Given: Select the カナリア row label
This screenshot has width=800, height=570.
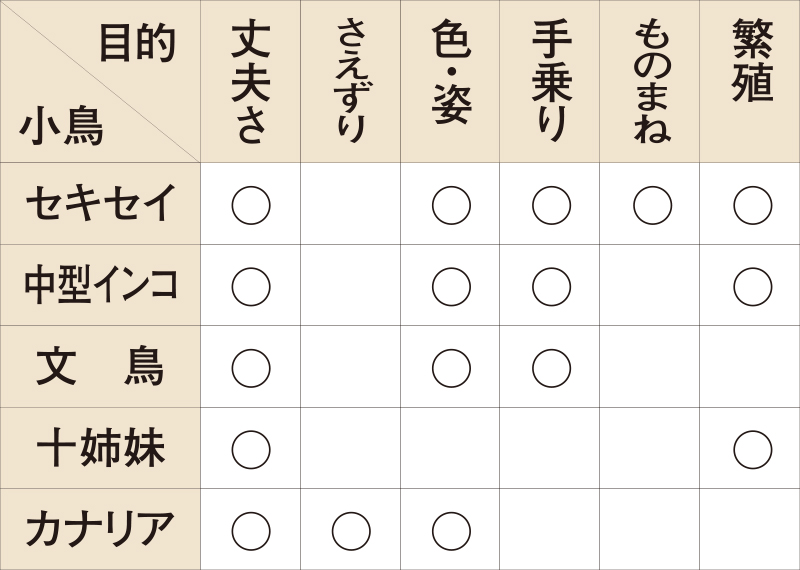Looking at the screenshot, I should [100, 530].
